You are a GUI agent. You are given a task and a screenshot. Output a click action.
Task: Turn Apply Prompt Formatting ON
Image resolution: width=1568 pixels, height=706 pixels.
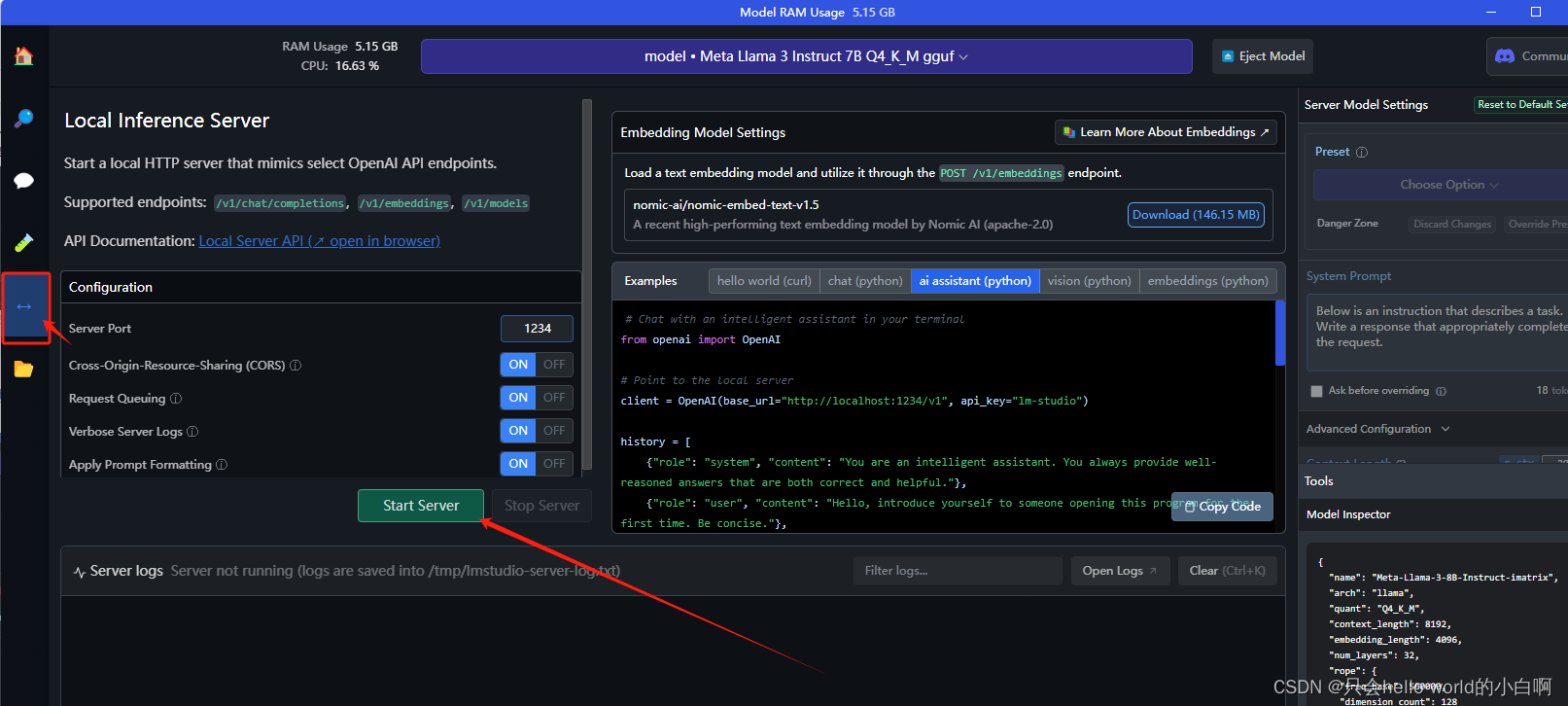518,464
